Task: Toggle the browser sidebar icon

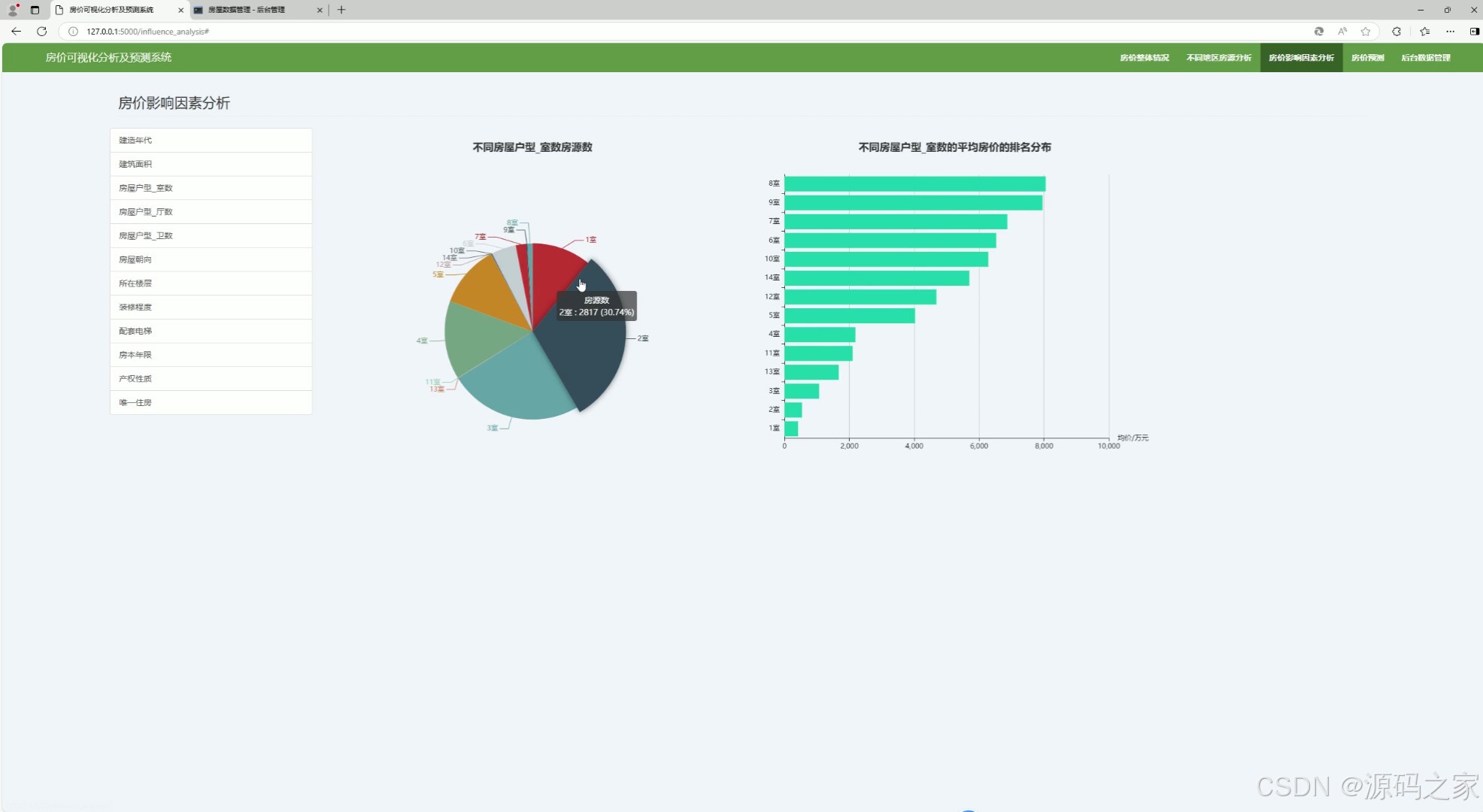Action: 1474,32
